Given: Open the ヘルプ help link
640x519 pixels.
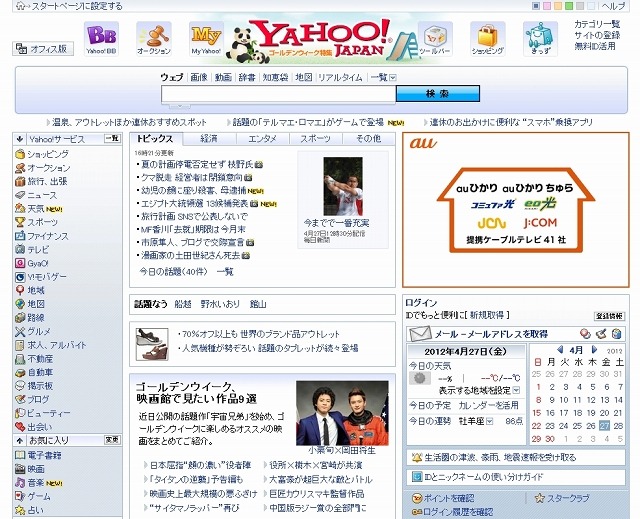Looking at the screenshot, I should [613, 6].
